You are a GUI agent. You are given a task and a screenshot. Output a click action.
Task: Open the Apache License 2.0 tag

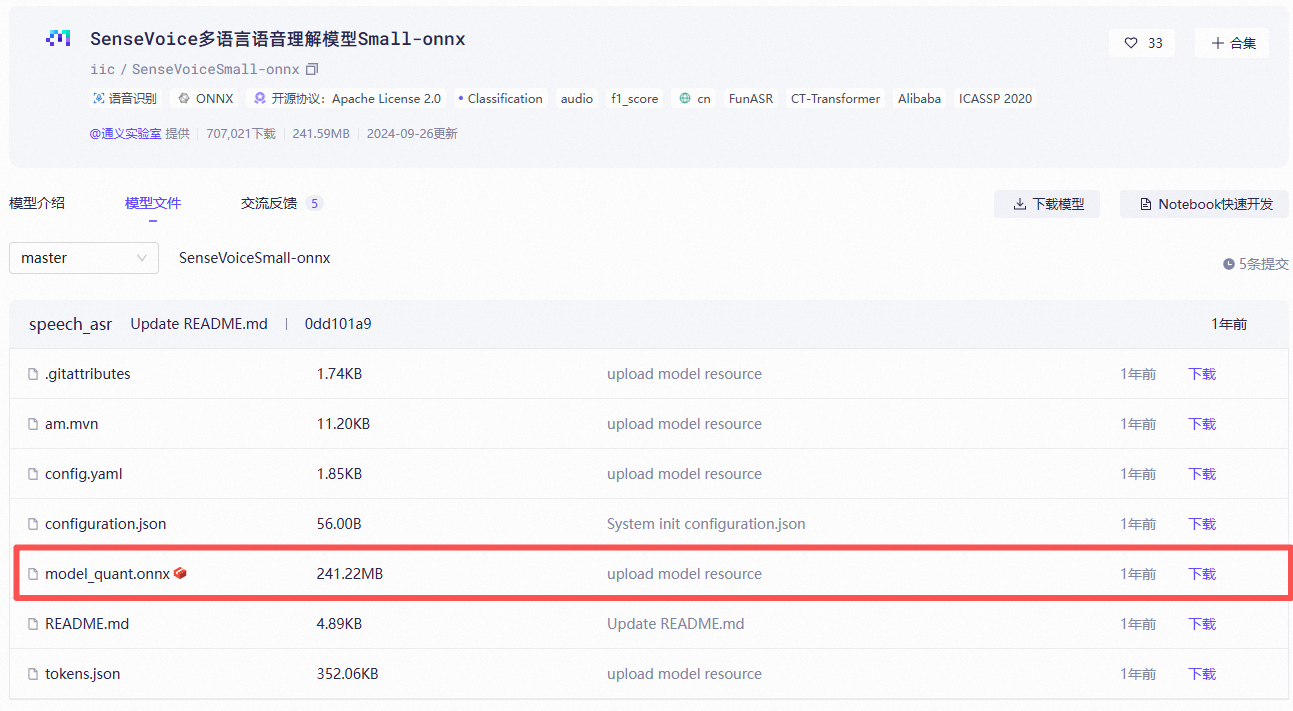347,98
